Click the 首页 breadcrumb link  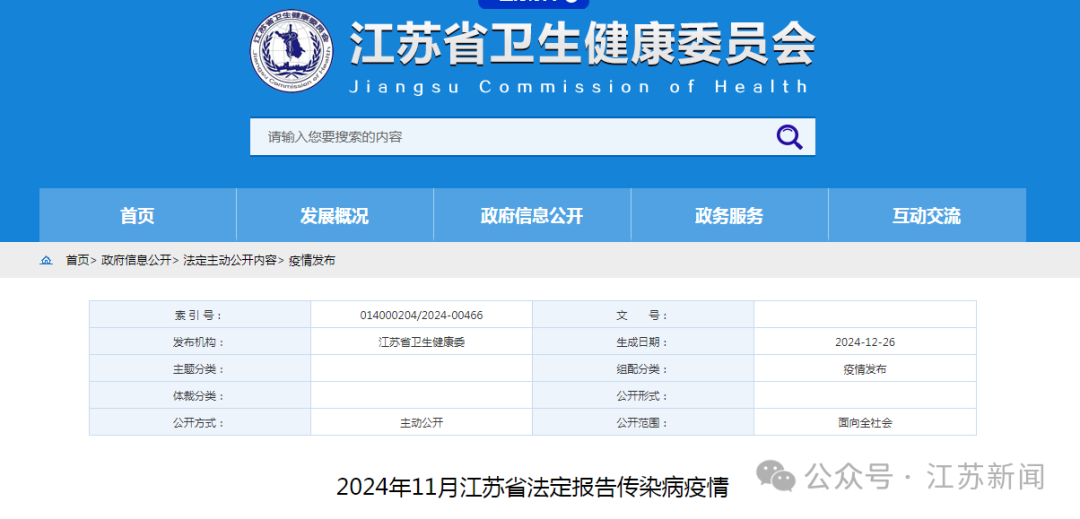[x=77, y=260]
